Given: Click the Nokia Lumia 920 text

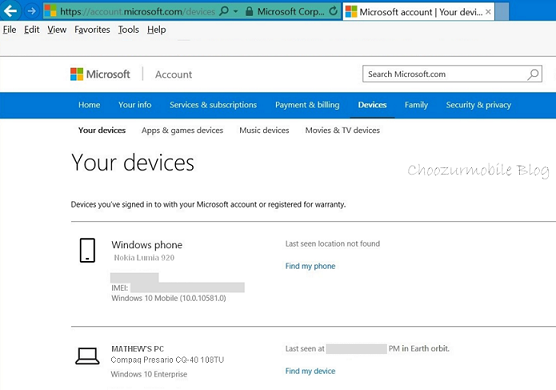Looking at the screenshot, I should pos(144,258).
